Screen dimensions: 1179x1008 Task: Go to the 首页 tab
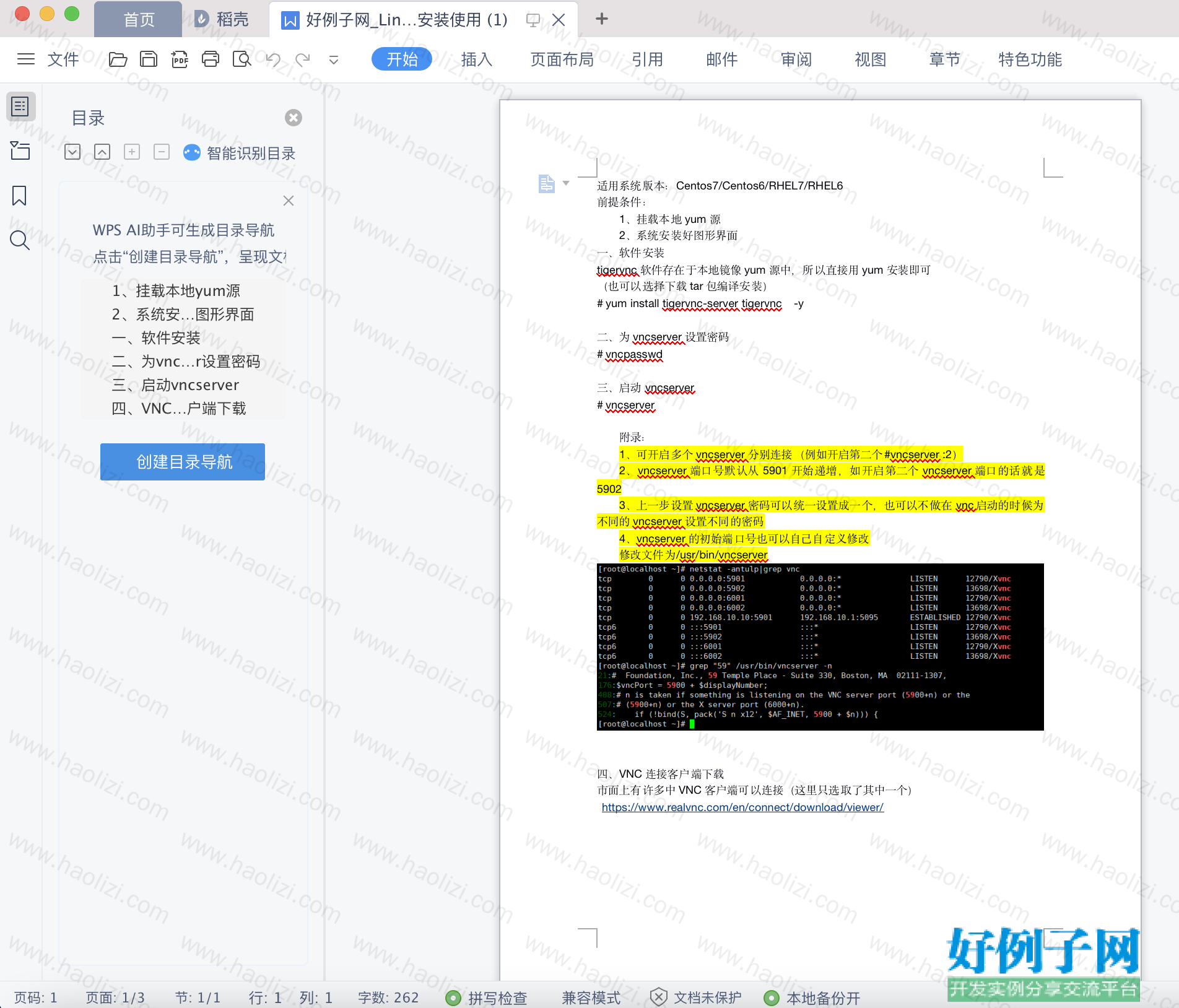pos(138,20)
